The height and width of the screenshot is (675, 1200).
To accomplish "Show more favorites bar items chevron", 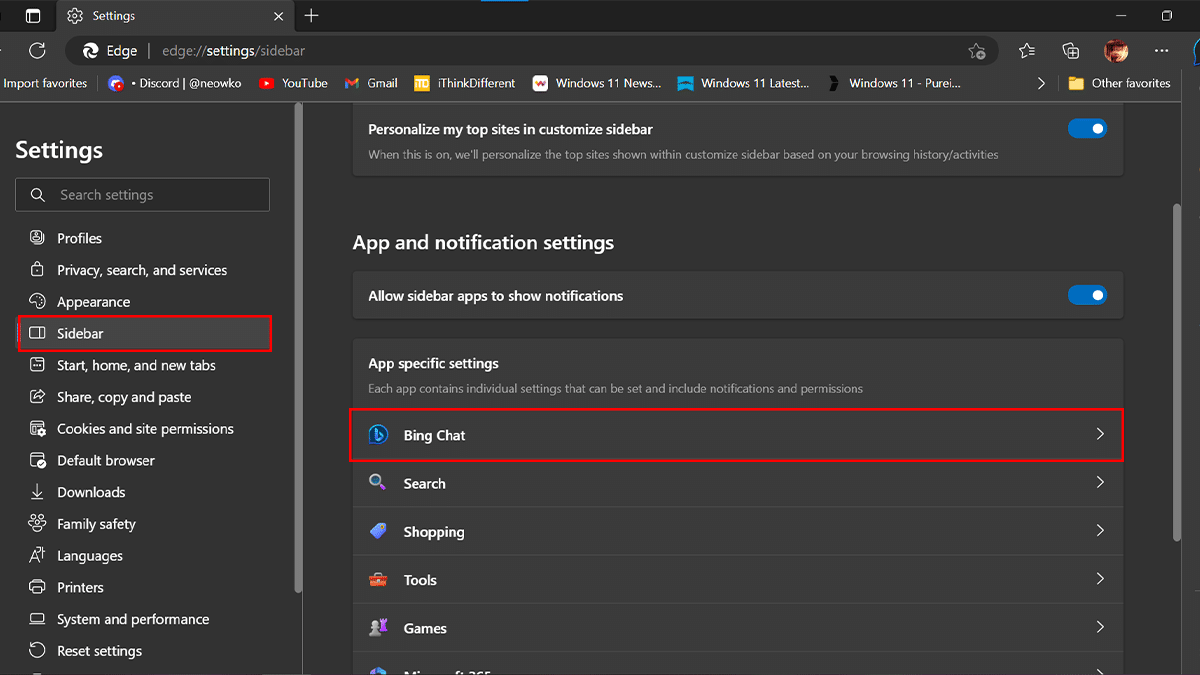I will (1042, 84).
